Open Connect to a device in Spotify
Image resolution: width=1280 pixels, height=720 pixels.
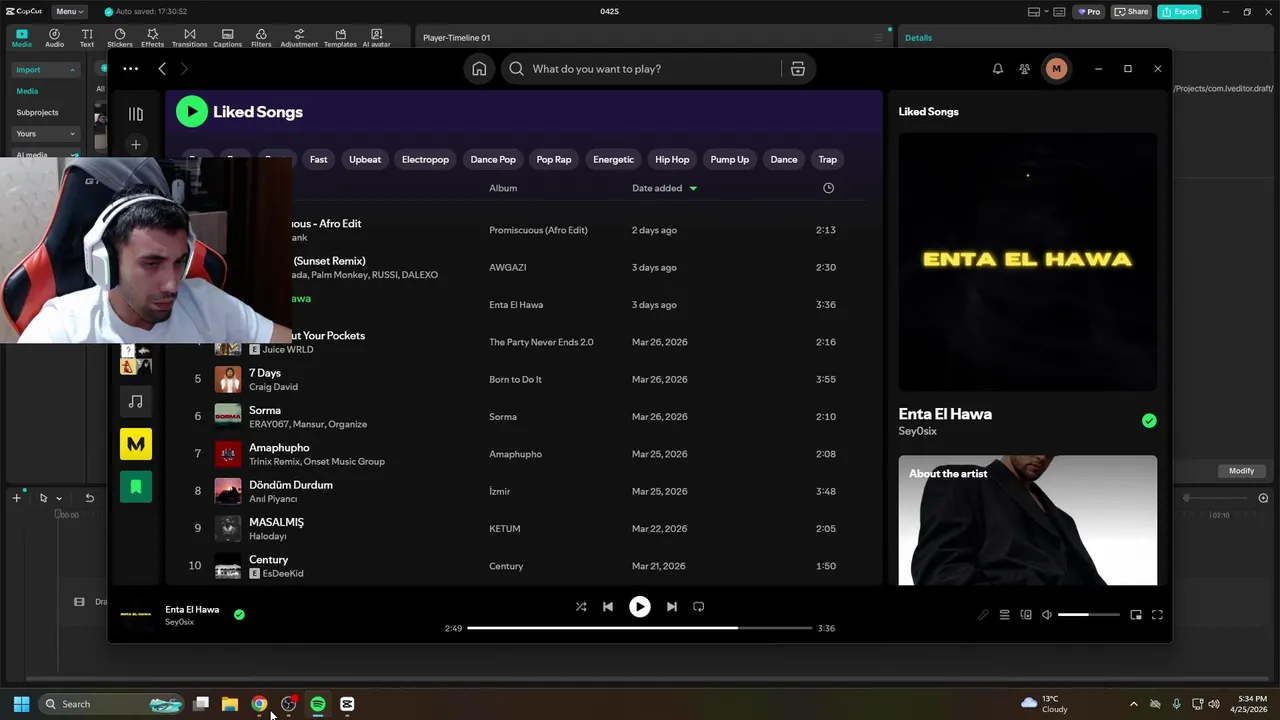pos(1026,615)
